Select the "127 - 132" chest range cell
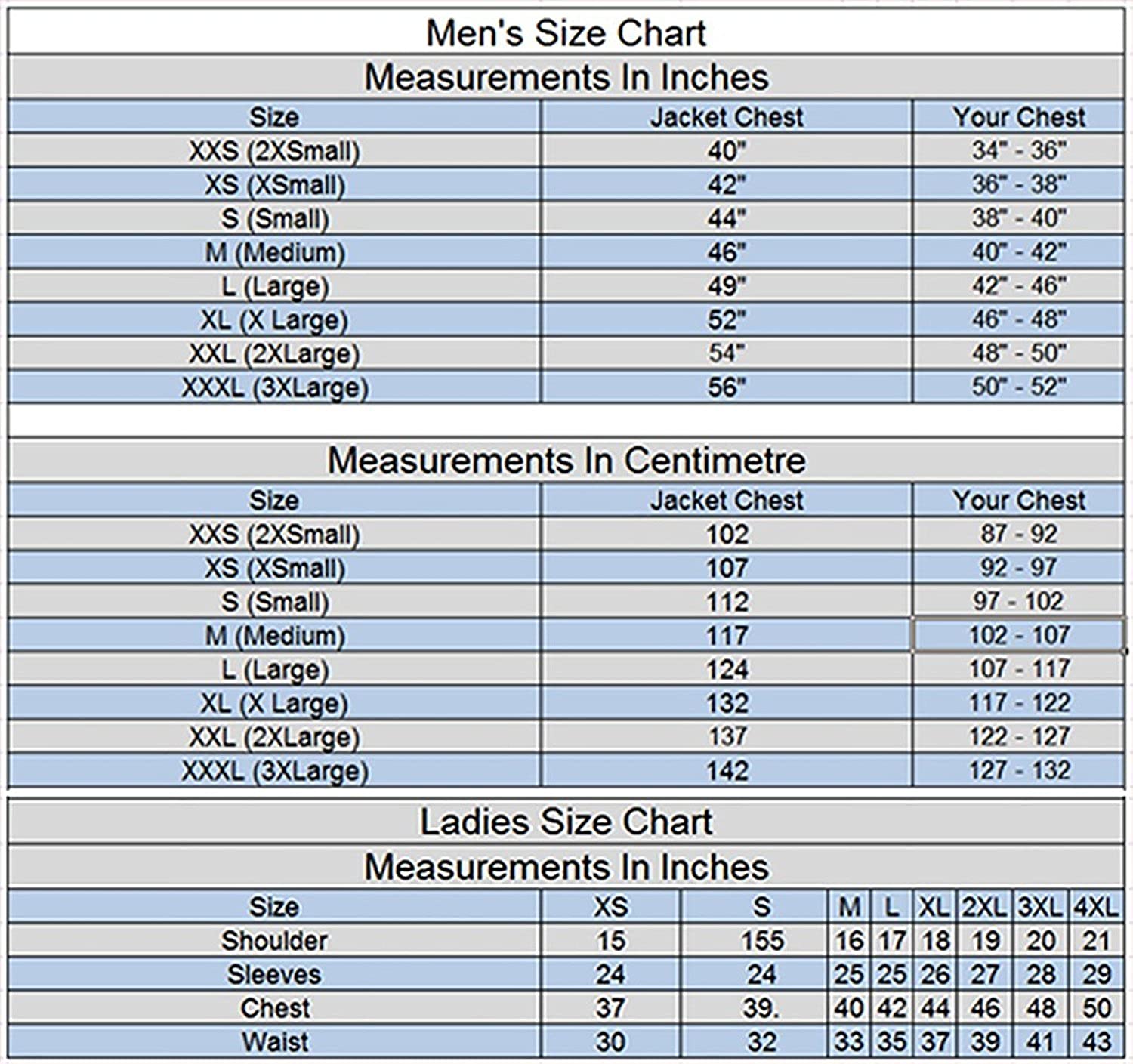Screen dimensions: 1133x1064 [1018, 771]
